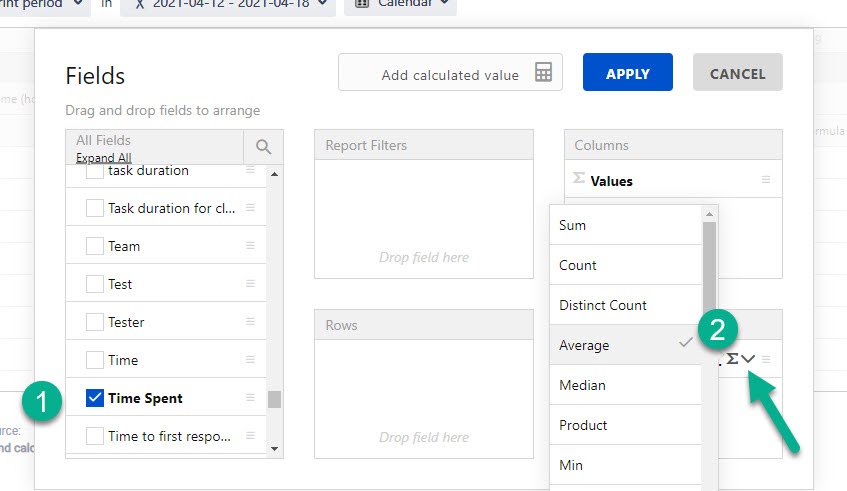Screen dimensions: 847x491
Task: Grab the drag handle for Tester field
Action: pos(250,321)
